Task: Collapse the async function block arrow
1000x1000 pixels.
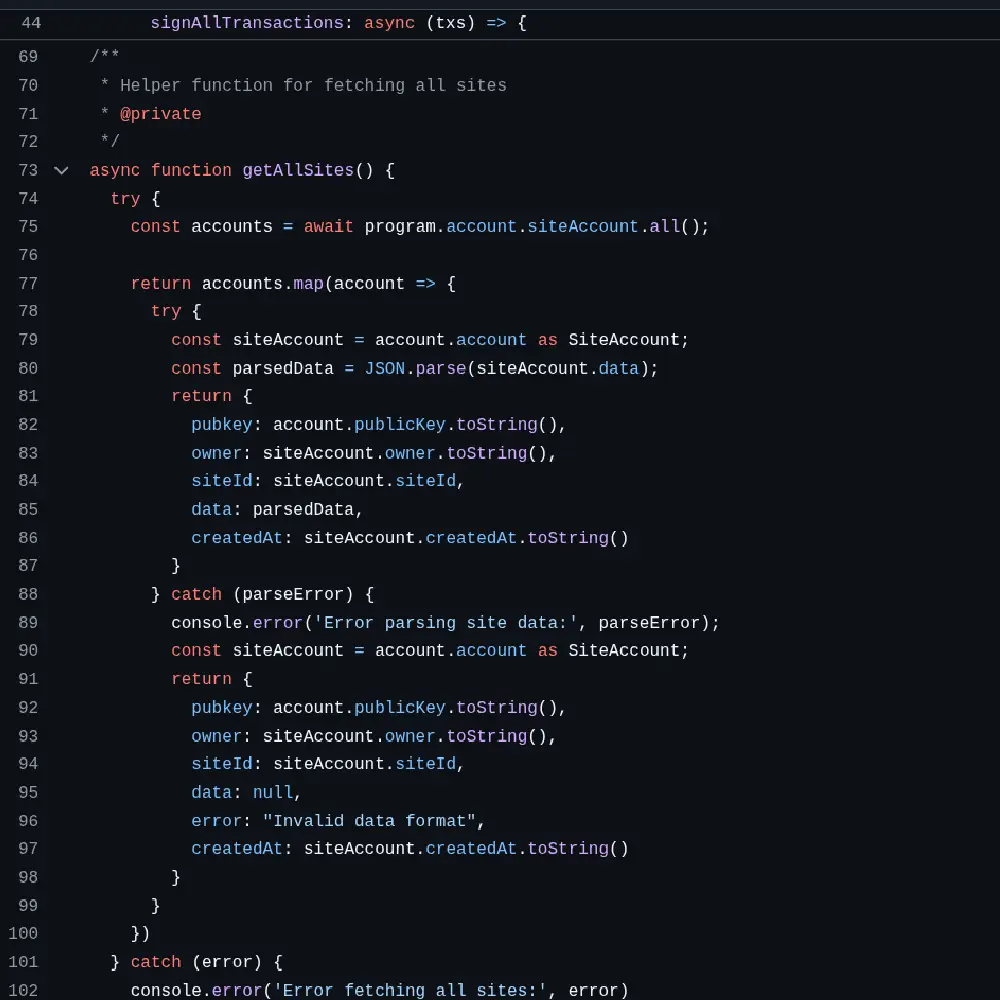Action: [61, 170]
